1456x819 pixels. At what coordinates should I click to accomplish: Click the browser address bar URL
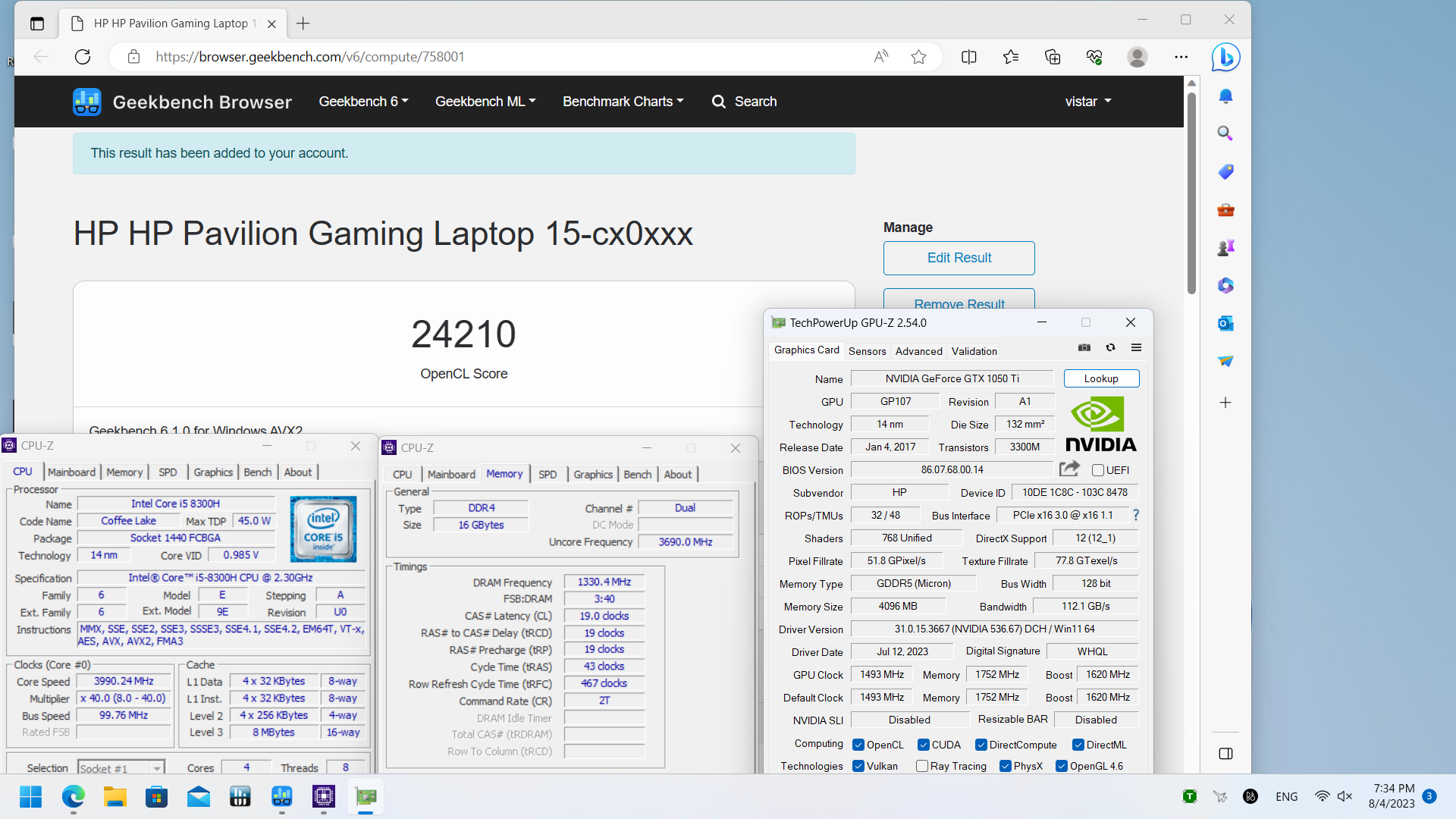(x=309, y=57)
